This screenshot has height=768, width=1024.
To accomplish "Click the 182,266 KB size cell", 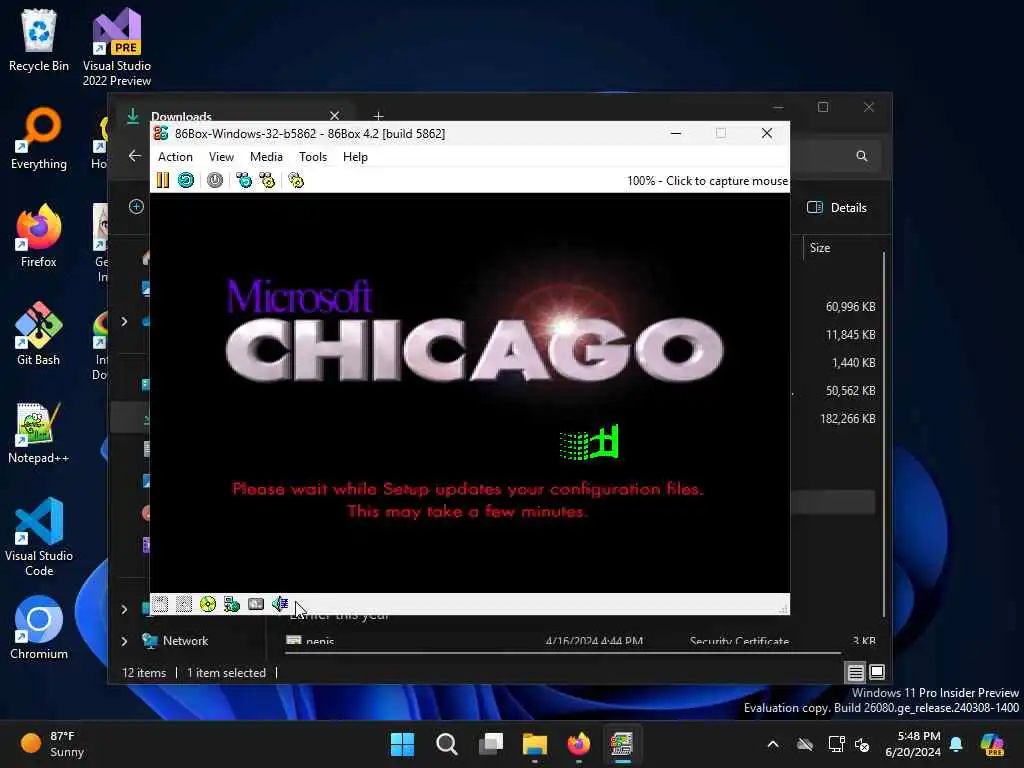I will tap(848, 419).
